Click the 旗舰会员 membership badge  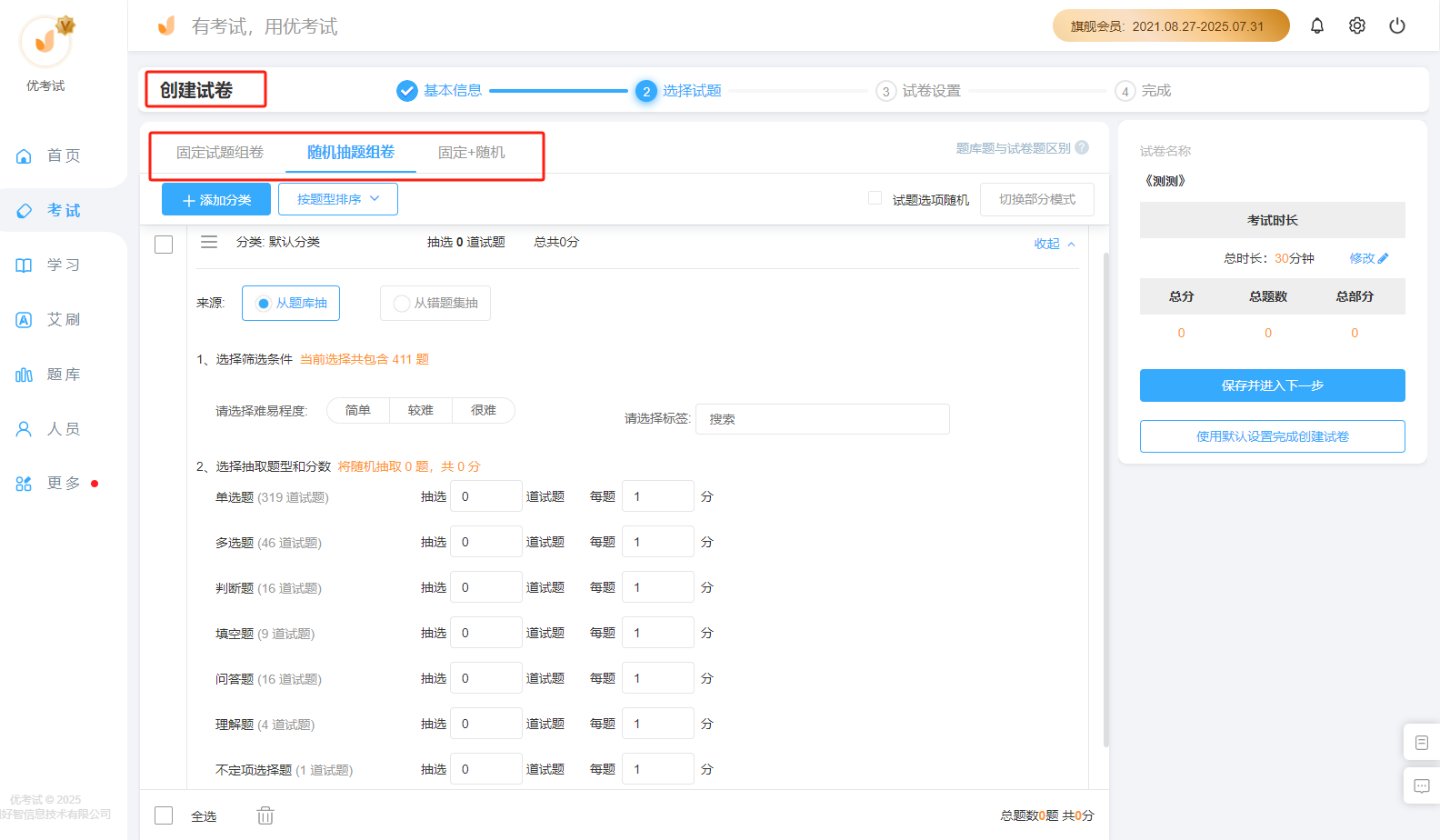[1171, 25]
